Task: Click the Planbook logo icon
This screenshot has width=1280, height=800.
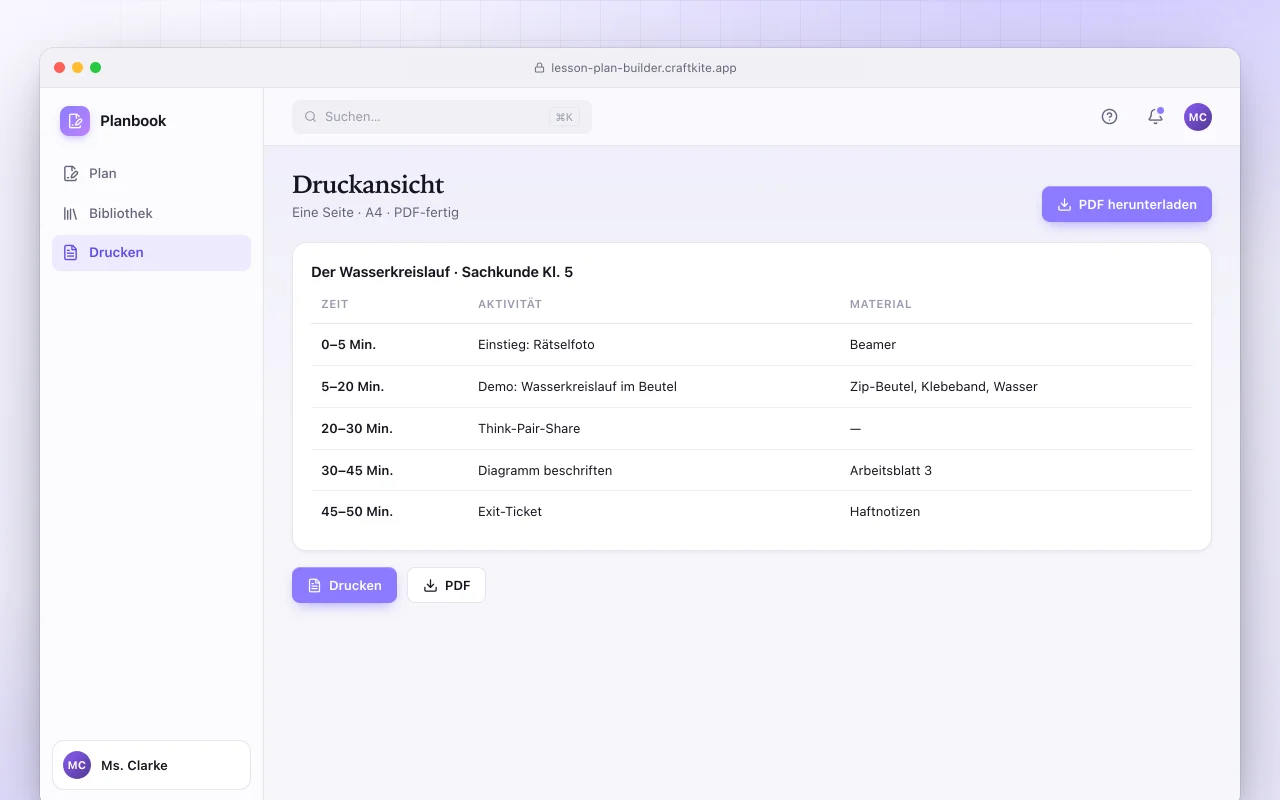Action: pyautogui.click(x=75, y=121)
